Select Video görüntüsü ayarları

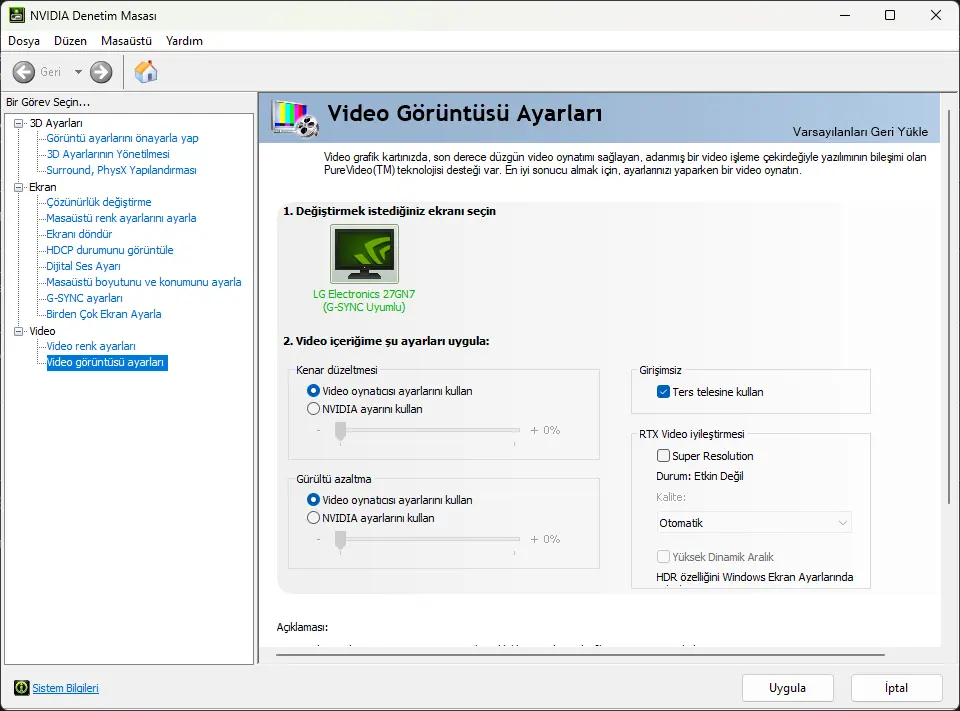coord(105,362)
